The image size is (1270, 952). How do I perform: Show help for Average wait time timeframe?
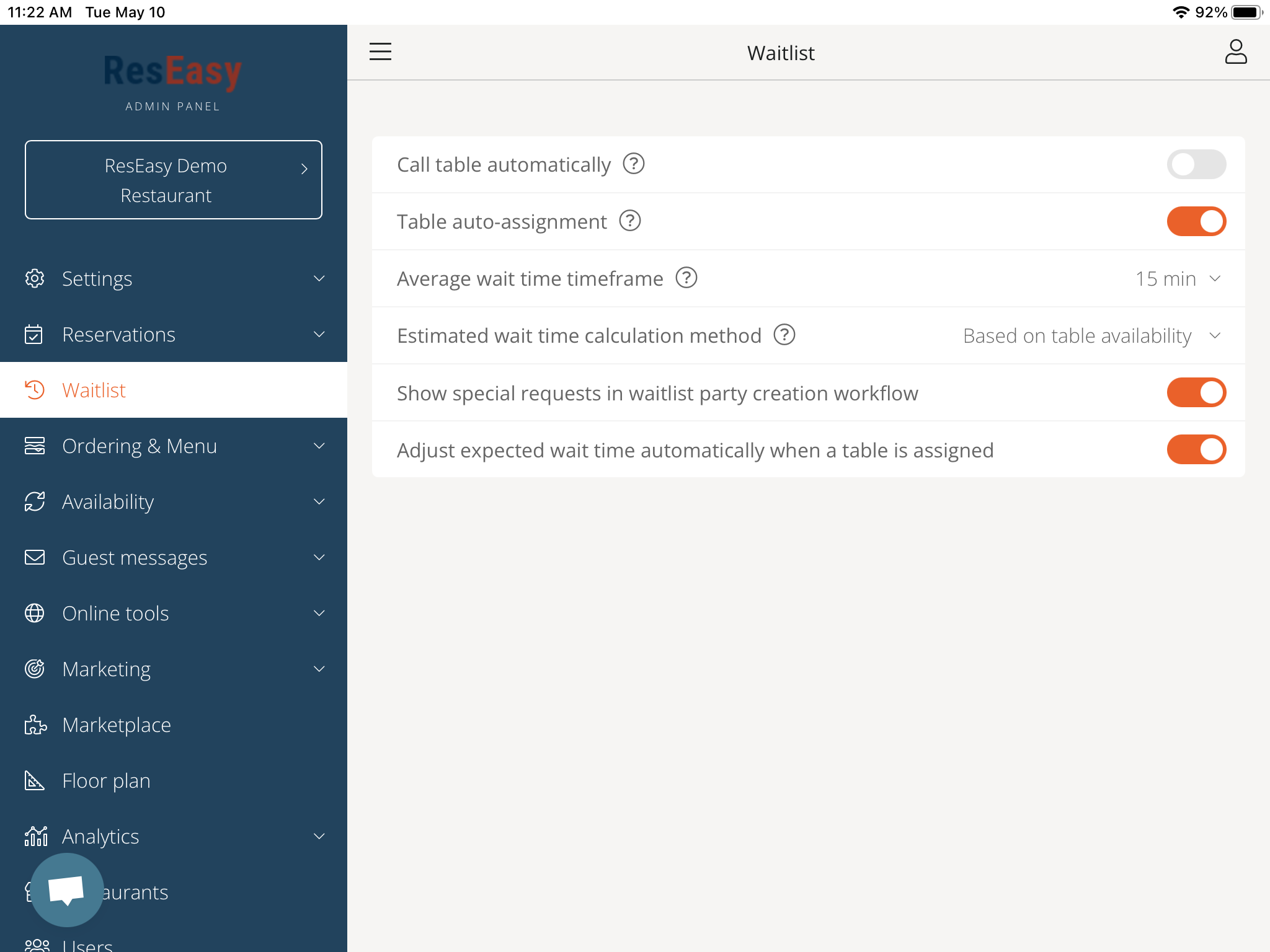pyautogui.click(x=686, y=278)
